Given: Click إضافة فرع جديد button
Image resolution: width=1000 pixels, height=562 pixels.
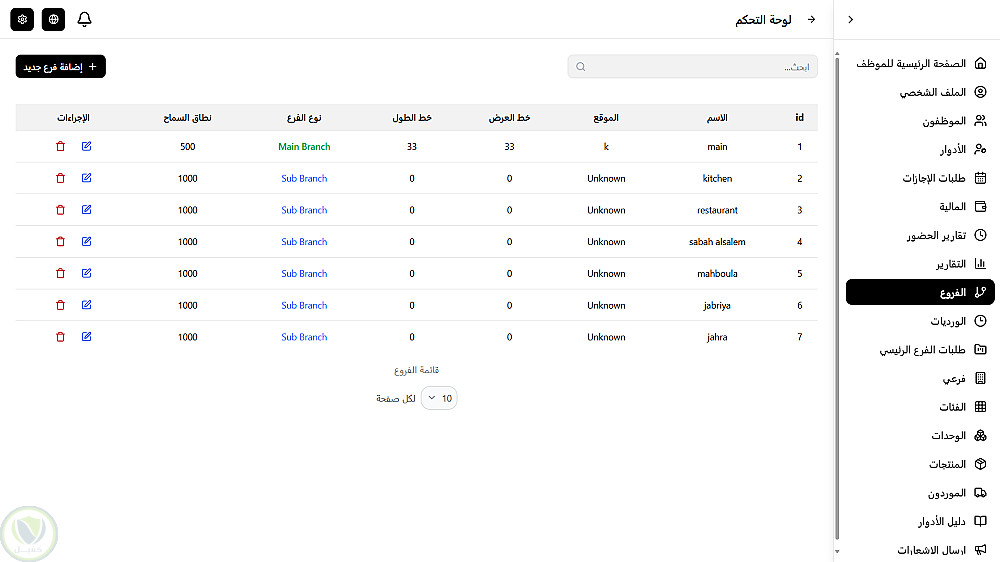Looking at the screenshot, I should 61,66.
